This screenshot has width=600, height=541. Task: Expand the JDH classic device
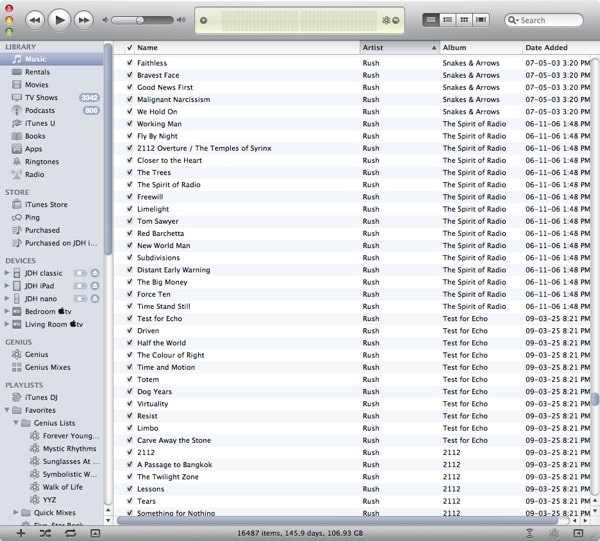click(x=7, y=273)
